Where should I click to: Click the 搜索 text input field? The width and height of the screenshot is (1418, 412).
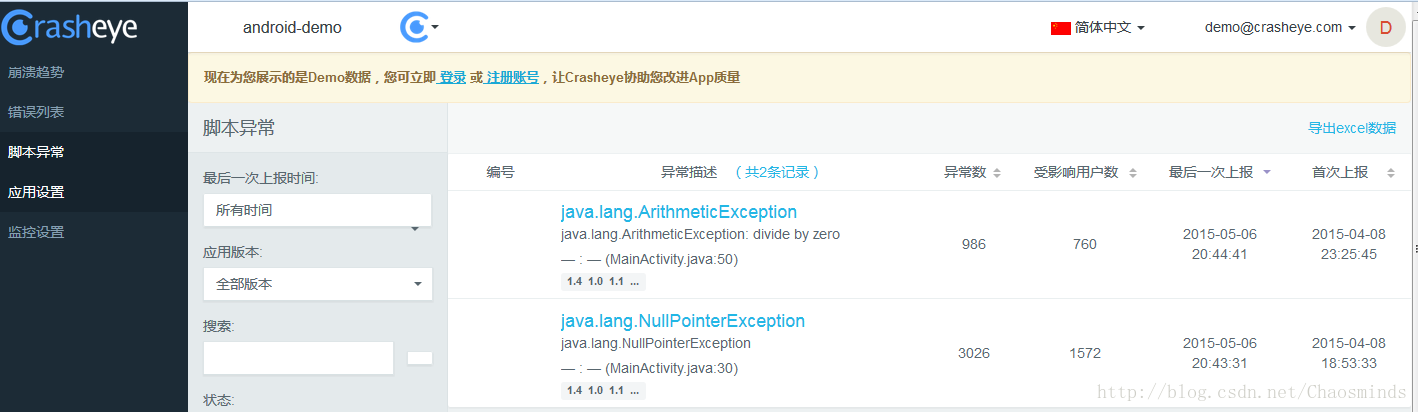point(298,358)
